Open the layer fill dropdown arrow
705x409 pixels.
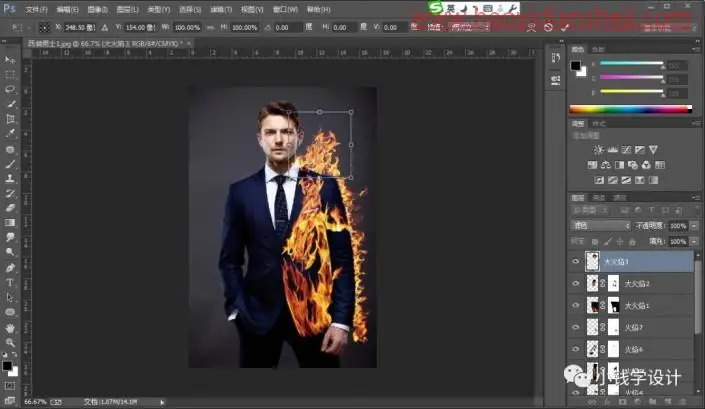click(694, 242)
